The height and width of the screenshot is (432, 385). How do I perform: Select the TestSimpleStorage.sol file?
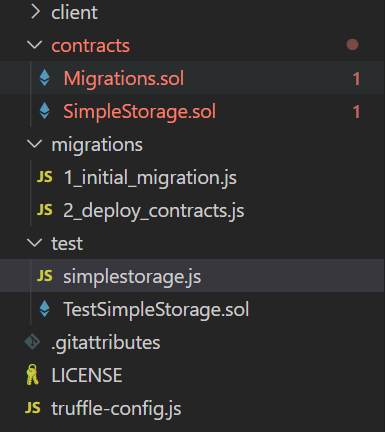tap(156, 309)
